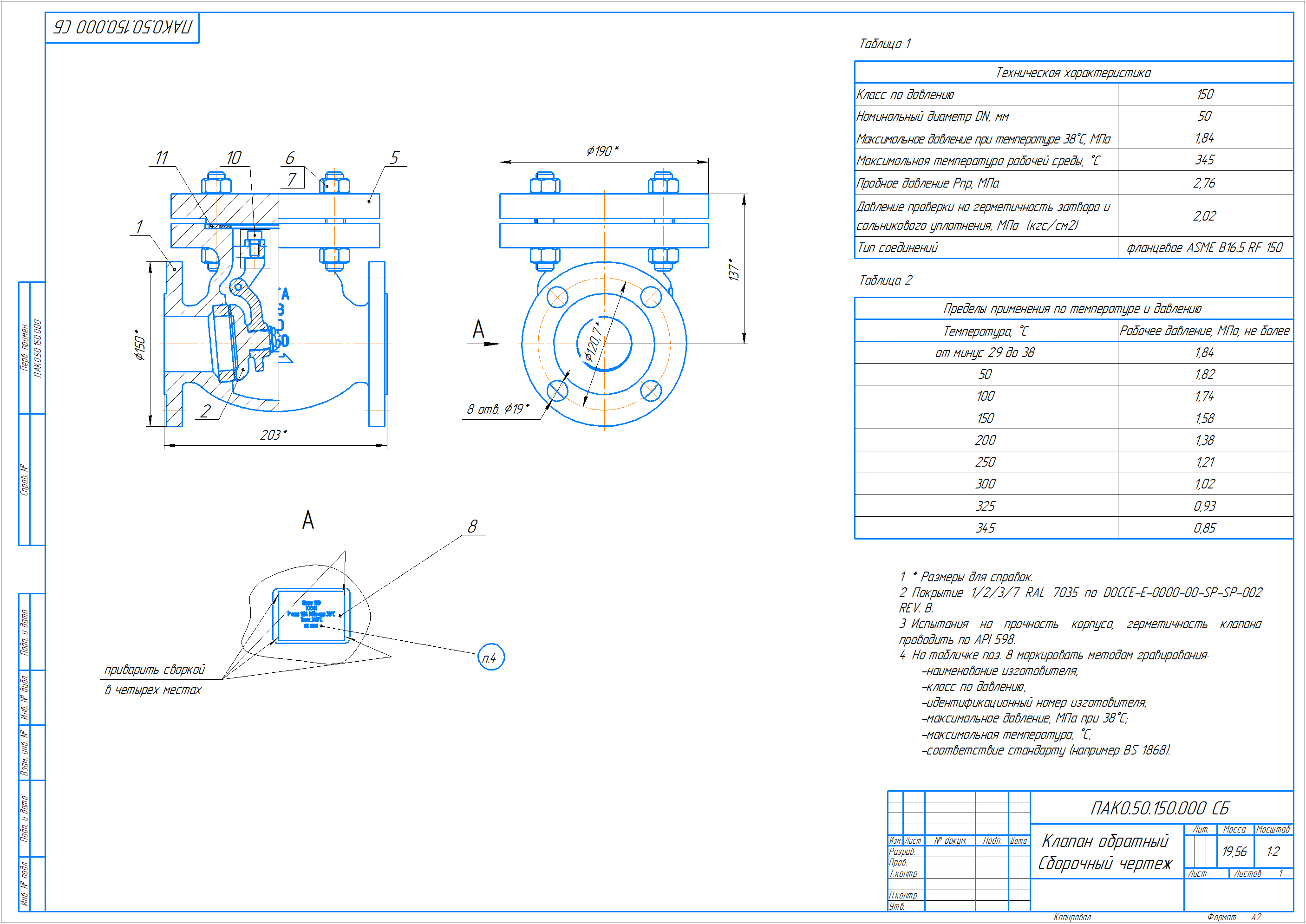The image size is (1306, 924).
Task: Select the ⌀120,7* bolt circle dimension
Action: pyautogui.click(x=594, y=341)
